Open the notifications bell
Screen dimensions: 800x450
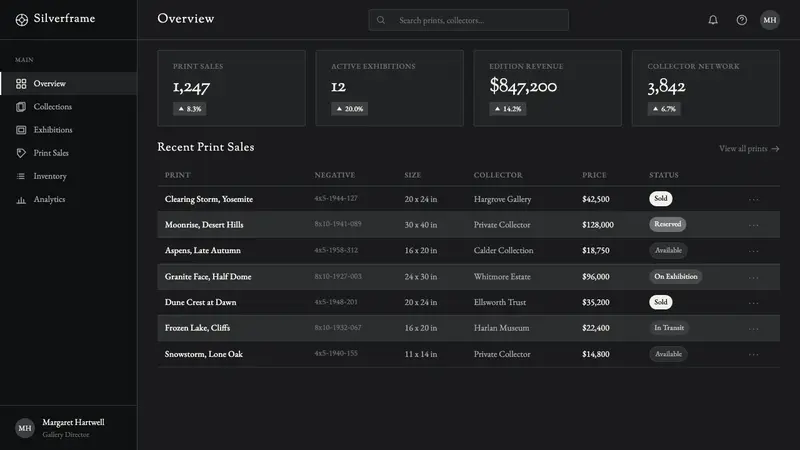click(x=713, y=20)
